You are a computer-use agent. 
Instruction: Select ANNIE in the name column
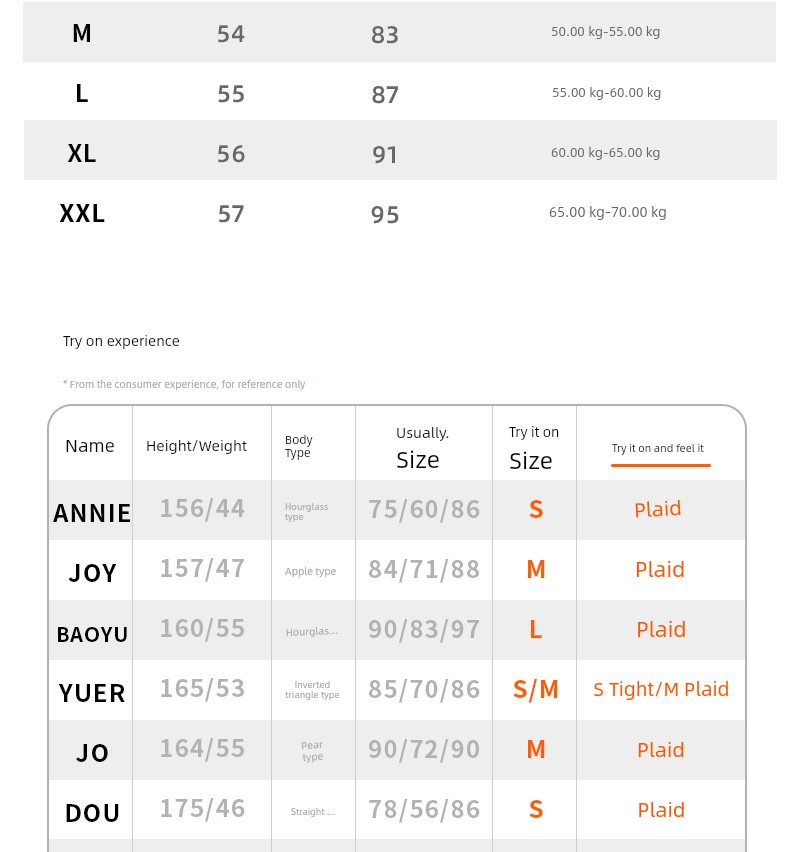(x=92, y=513)
